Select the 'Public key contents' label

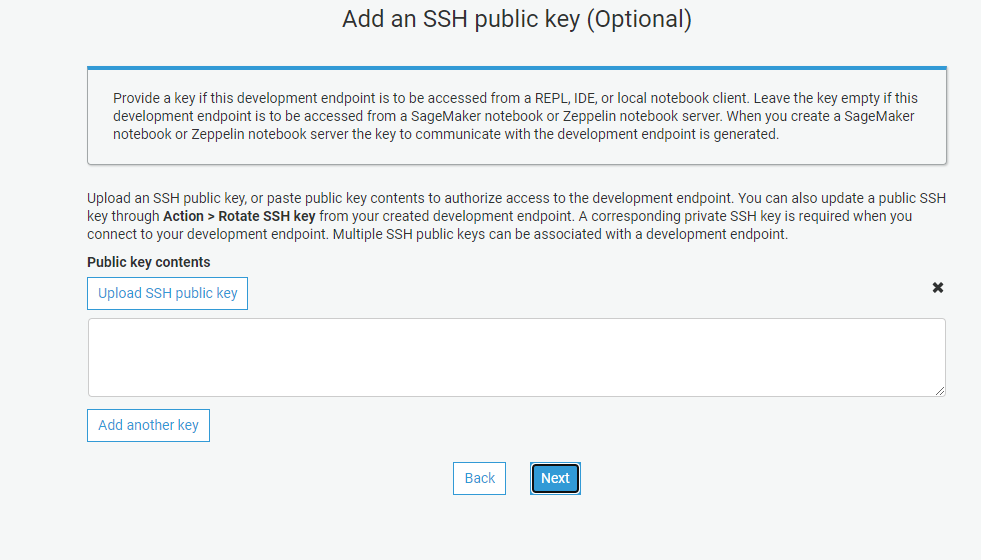click(149, 262)
